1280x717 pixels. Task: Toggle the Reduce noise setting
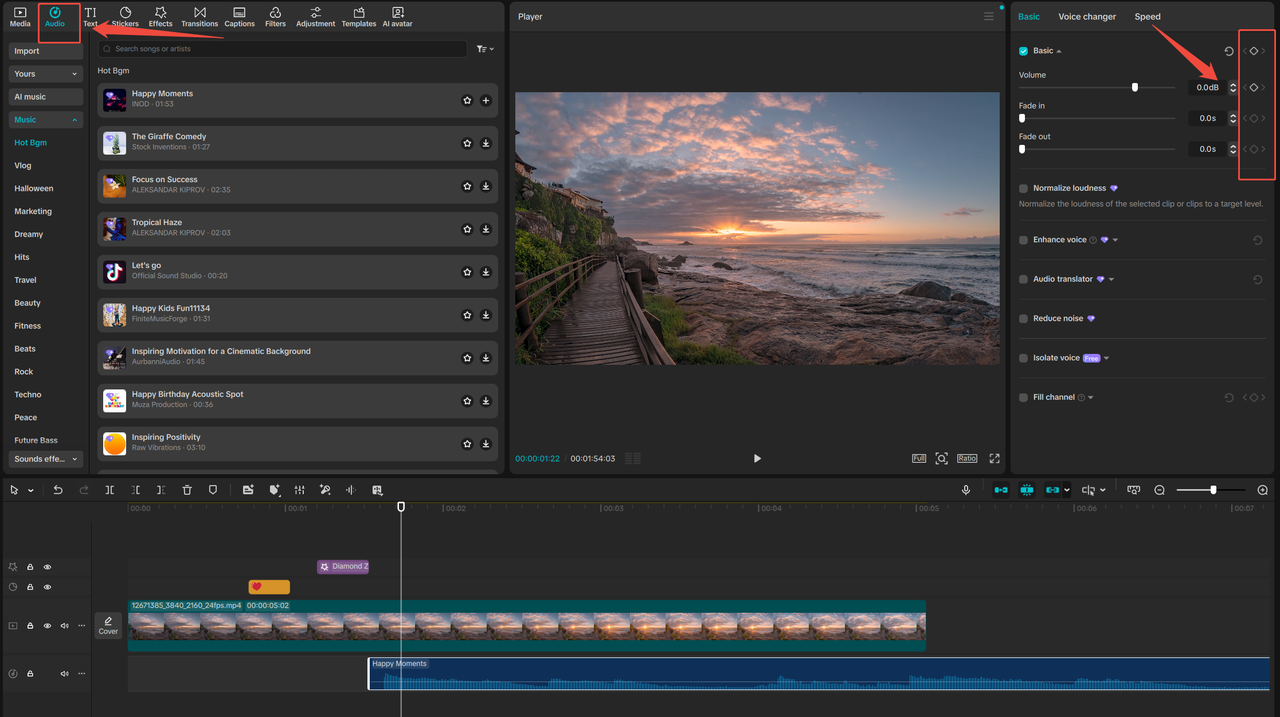(x=1022, y=318)
